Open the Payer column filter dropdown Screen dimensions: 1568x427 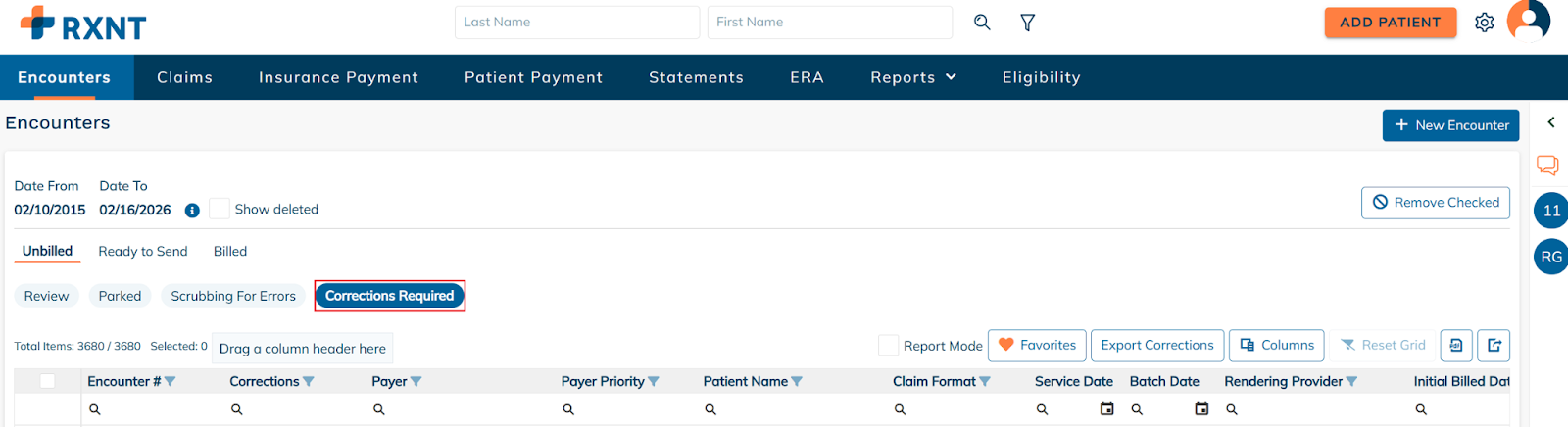[416, 381]
